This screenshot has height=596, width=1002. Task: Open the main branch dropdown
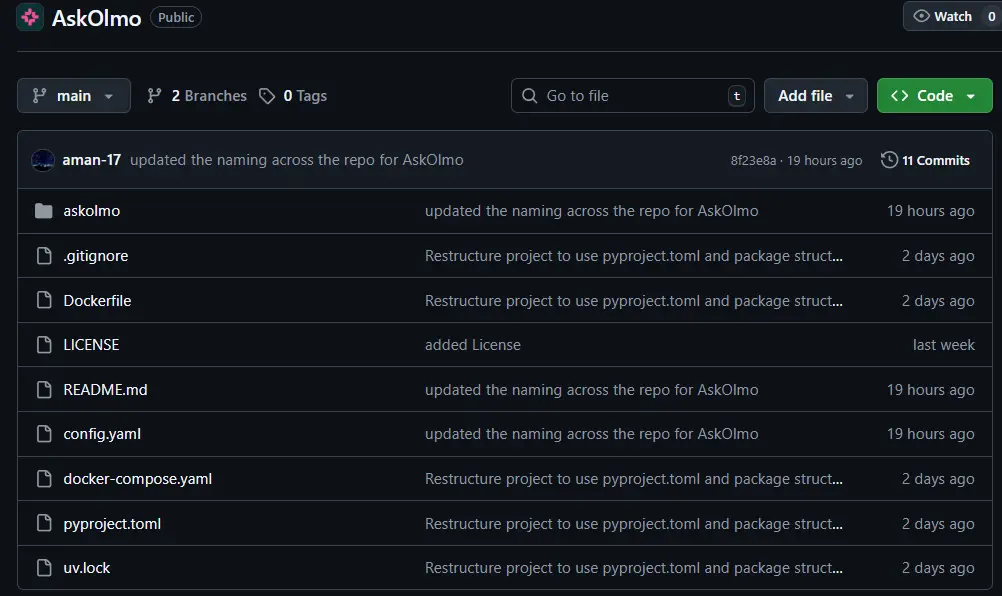coord(74,96)
